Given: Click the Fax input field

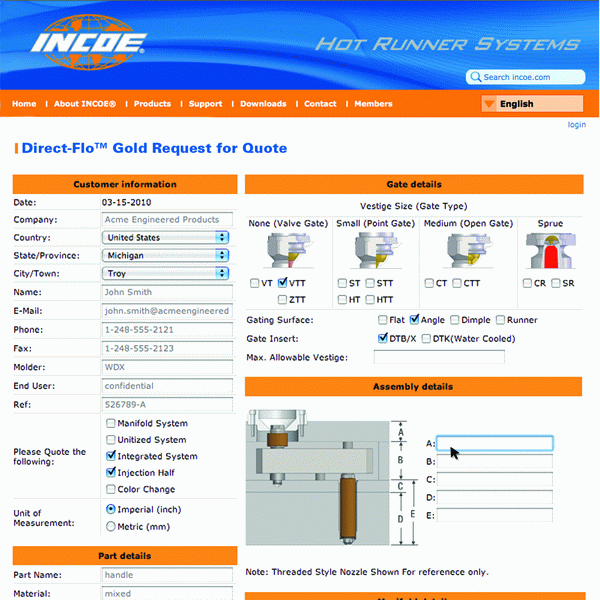Looking at the screenshot, I should coord(167,348).
